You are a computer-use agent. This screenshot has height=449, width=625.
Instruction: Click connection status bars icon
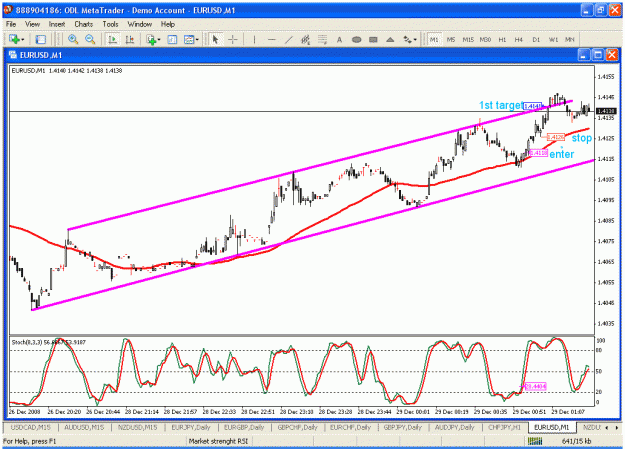click(535, 441)
